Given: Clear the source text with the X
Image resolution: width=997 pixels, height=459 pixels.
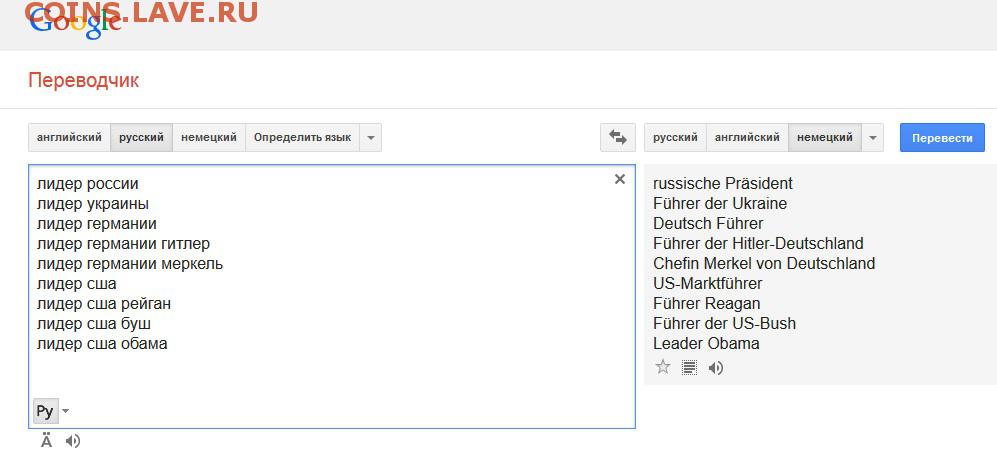Looking at the screenshot, I should (x=620, y=179).
